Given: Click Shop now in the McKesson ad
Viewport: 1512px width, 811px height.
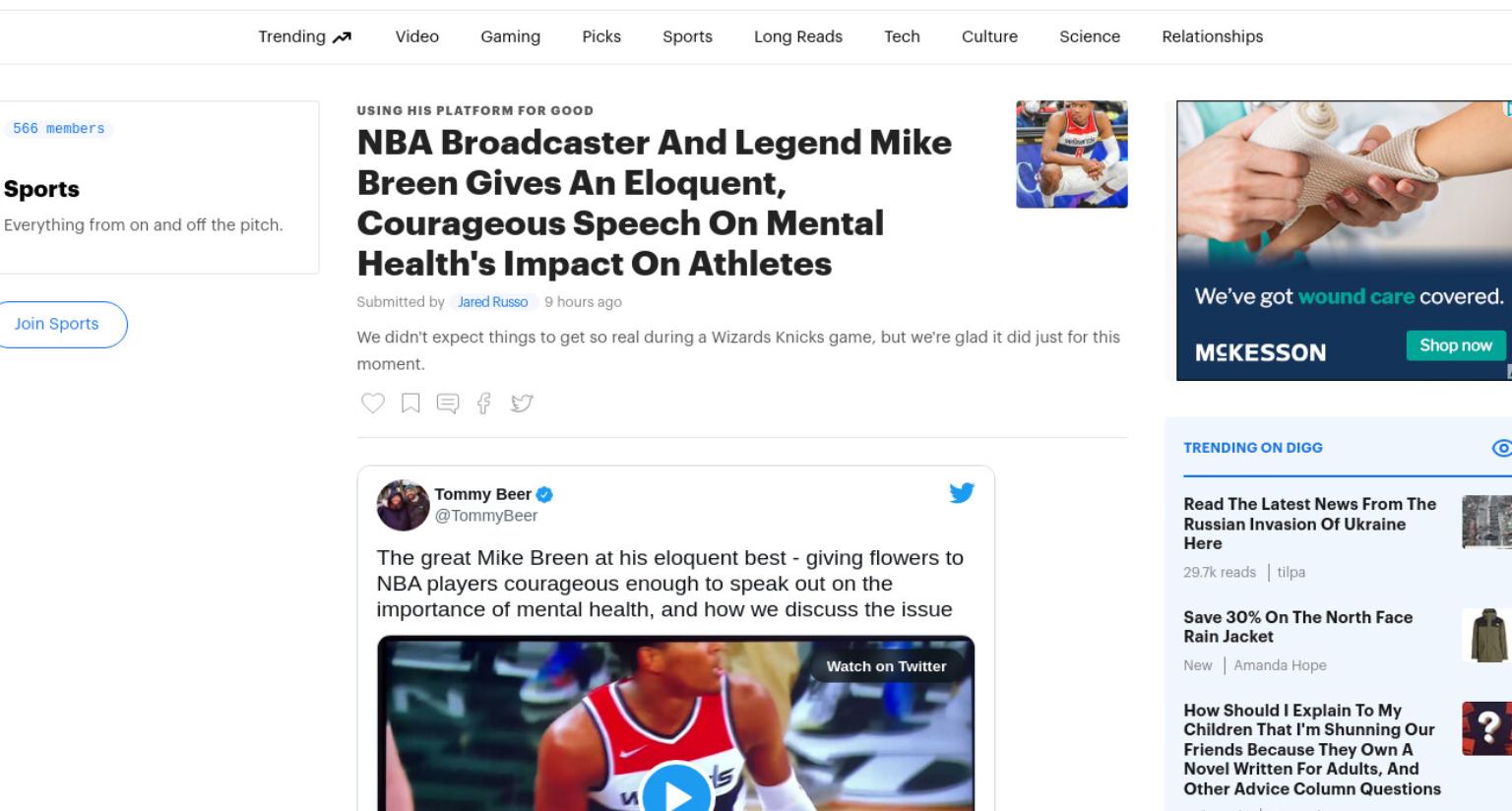Looking at the screenshot, I should [1455, 345].
